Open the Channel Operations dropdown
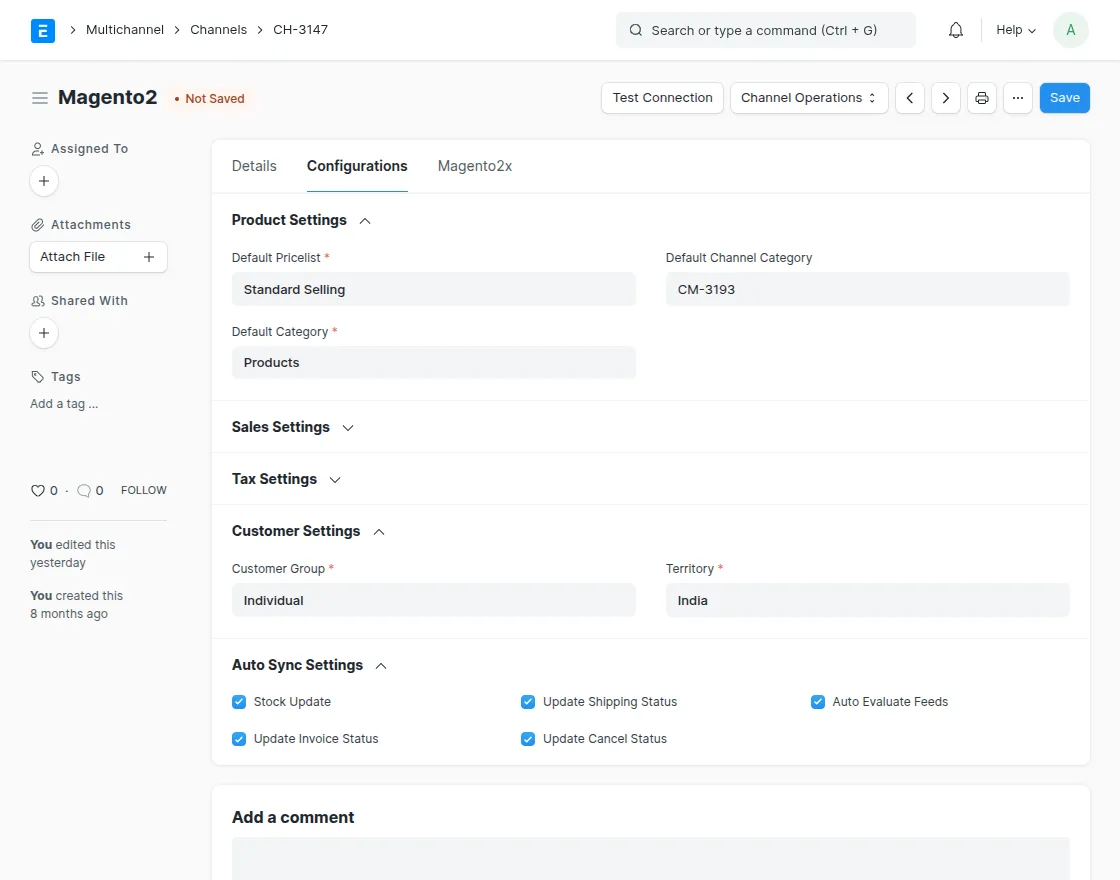This screenshot has width=1120, height=880. [x=809, y=97]
